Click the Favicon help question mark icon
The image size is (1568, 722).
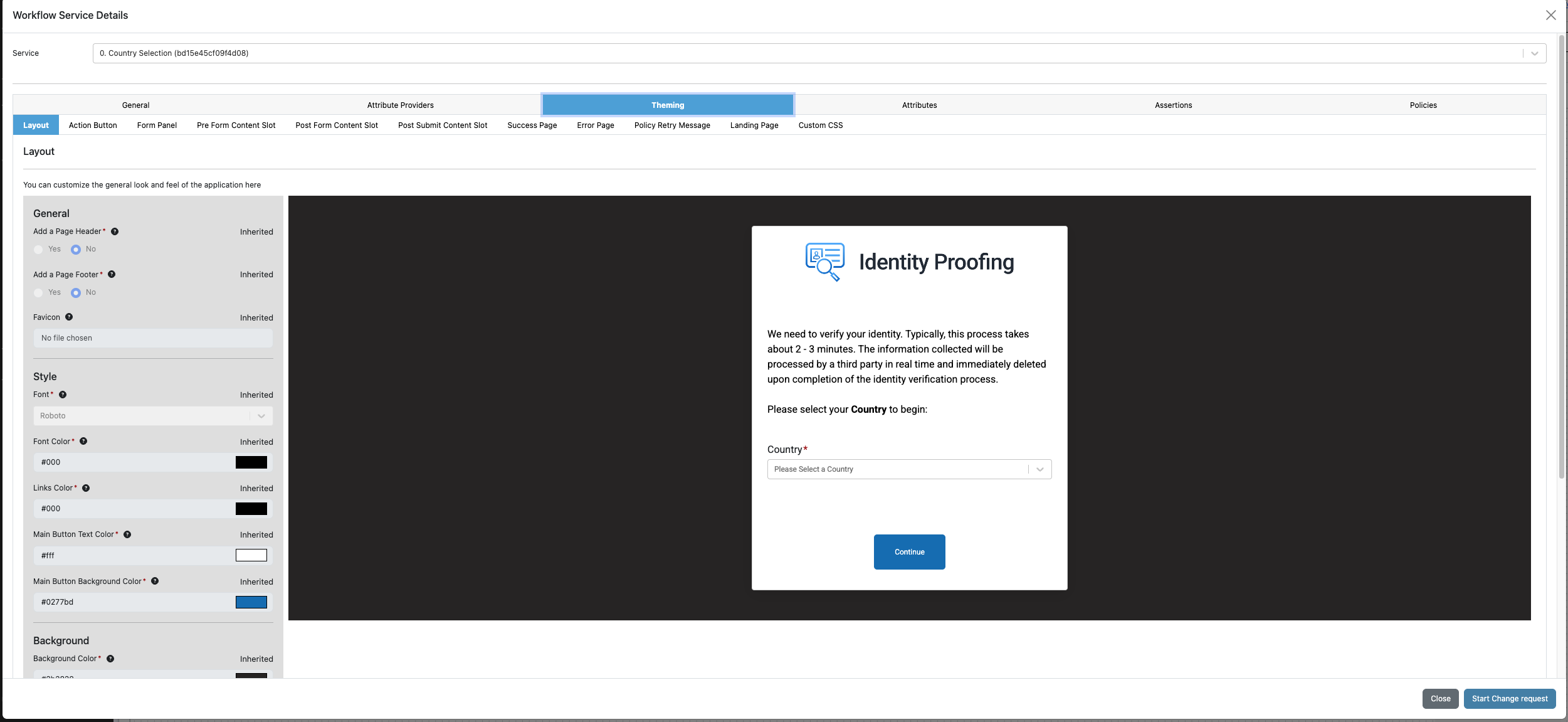click(x=69, y=317)
